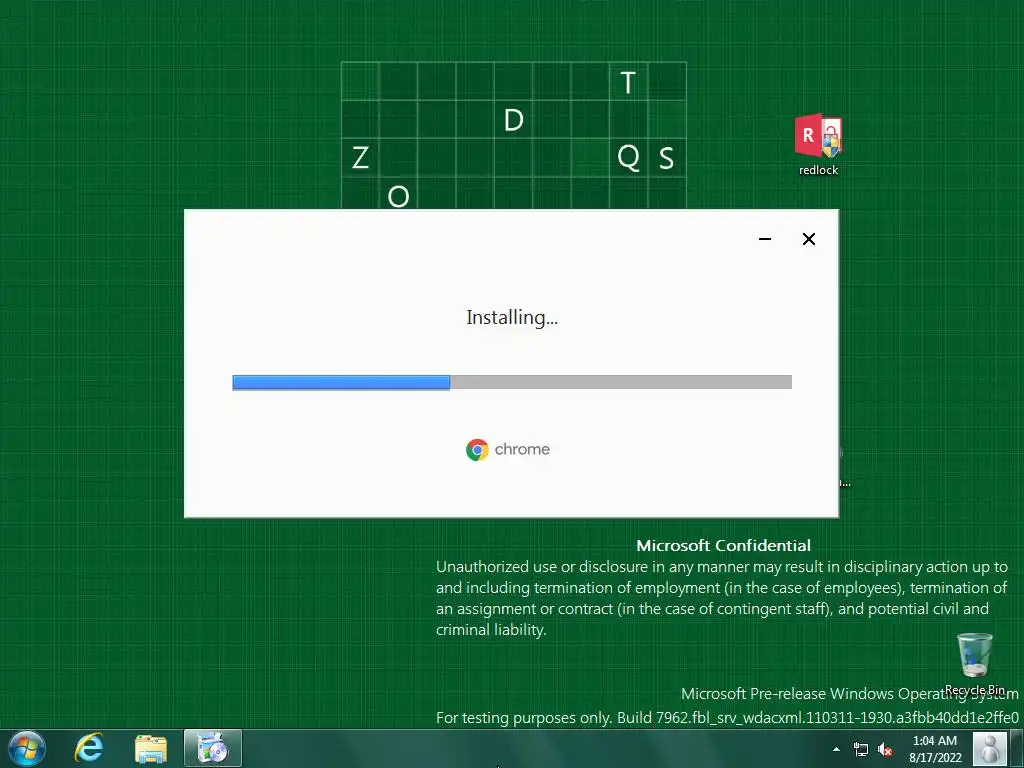Click the 'chrome' wordmark text
The image size is (1024, 768).
tap(522, 449)
